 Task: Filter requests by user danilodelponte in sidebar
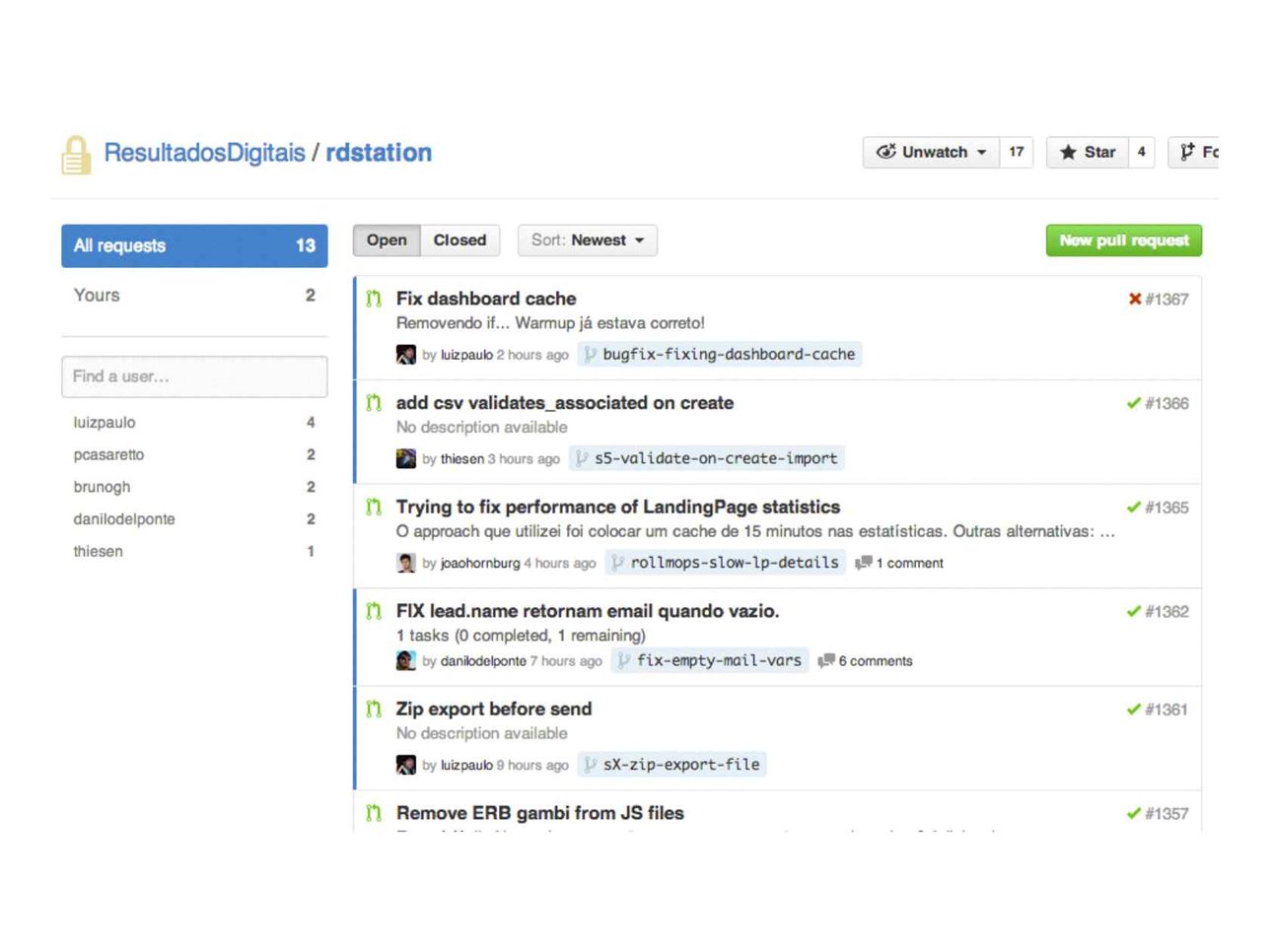[124, 519]
